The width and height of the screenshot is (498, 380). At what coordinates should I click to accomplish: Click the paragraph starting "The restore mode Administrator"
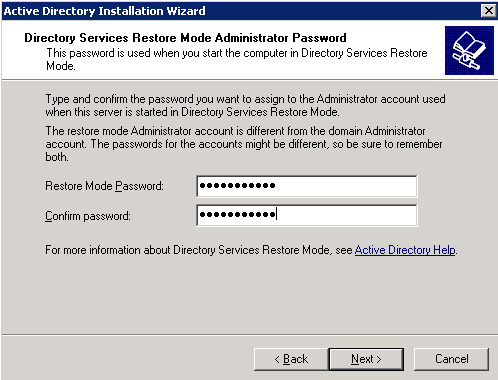pos(244,144)
